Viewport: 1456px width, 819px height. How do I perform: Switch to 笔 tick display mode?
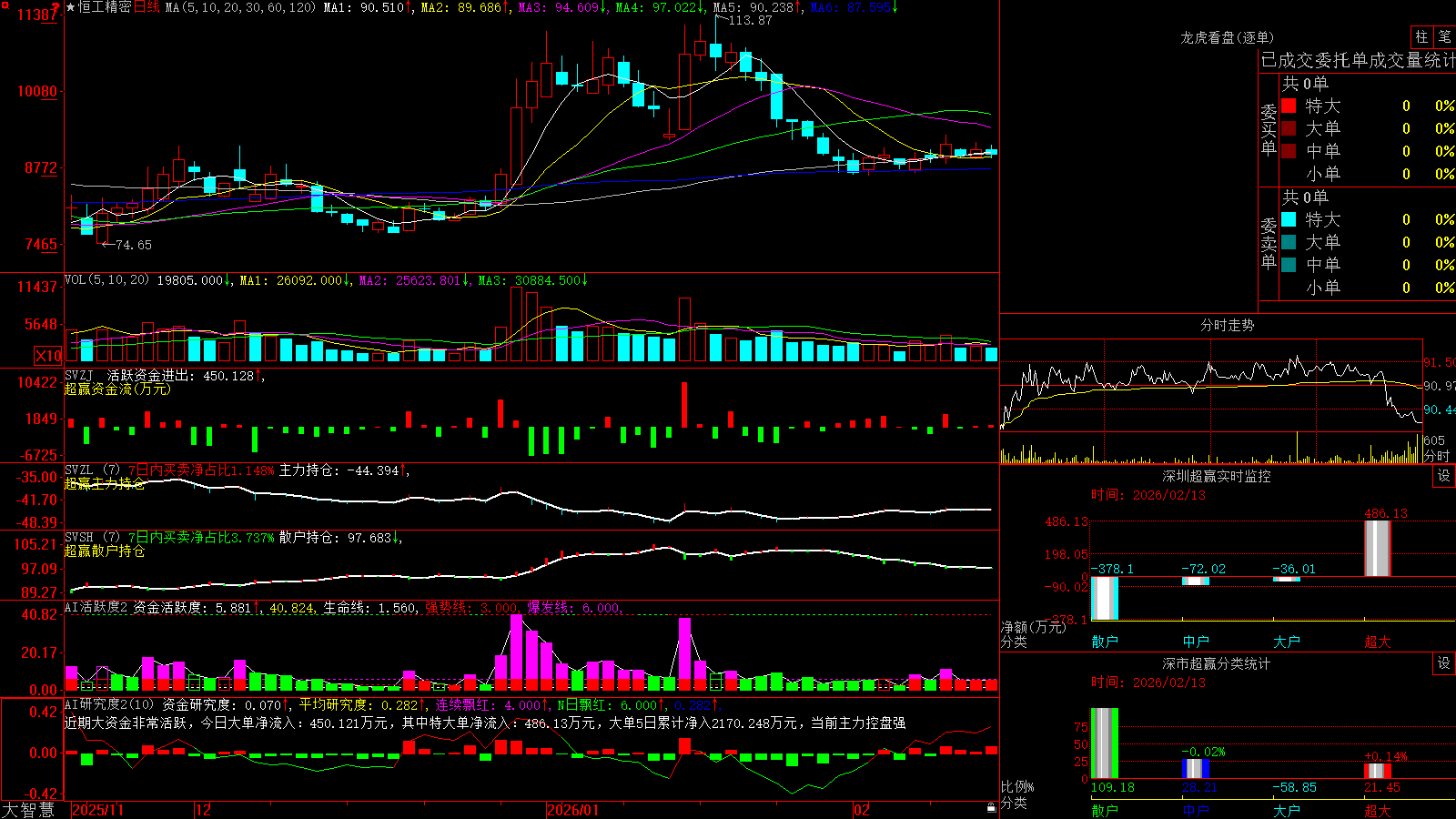[1445, 37]
